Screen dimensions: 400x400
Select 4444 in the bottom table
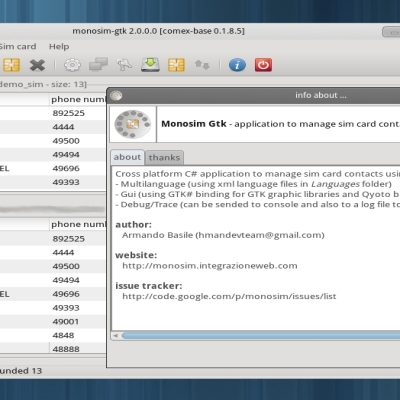63,253
